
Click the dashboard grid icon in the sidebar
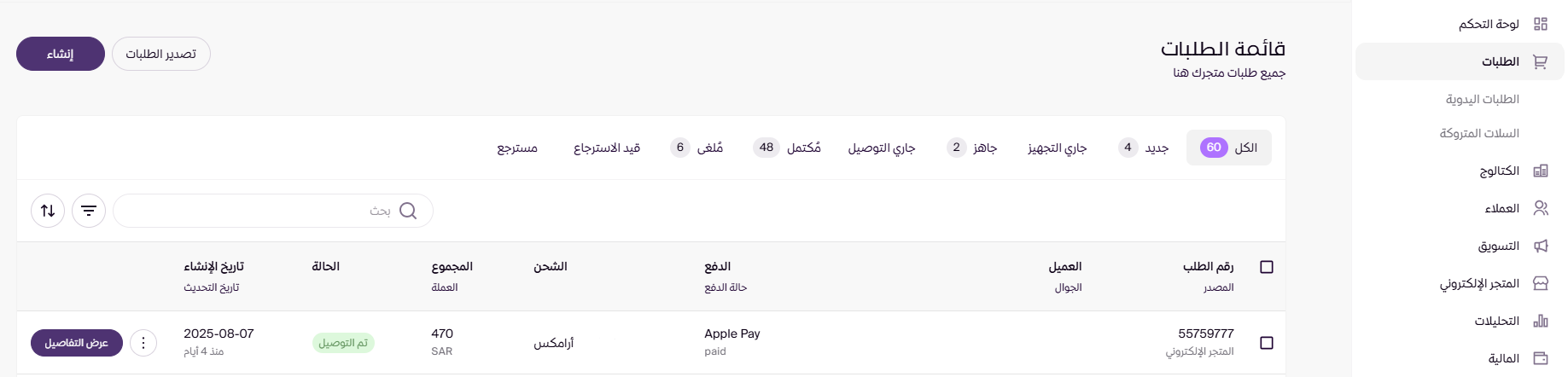point(1540,24)
